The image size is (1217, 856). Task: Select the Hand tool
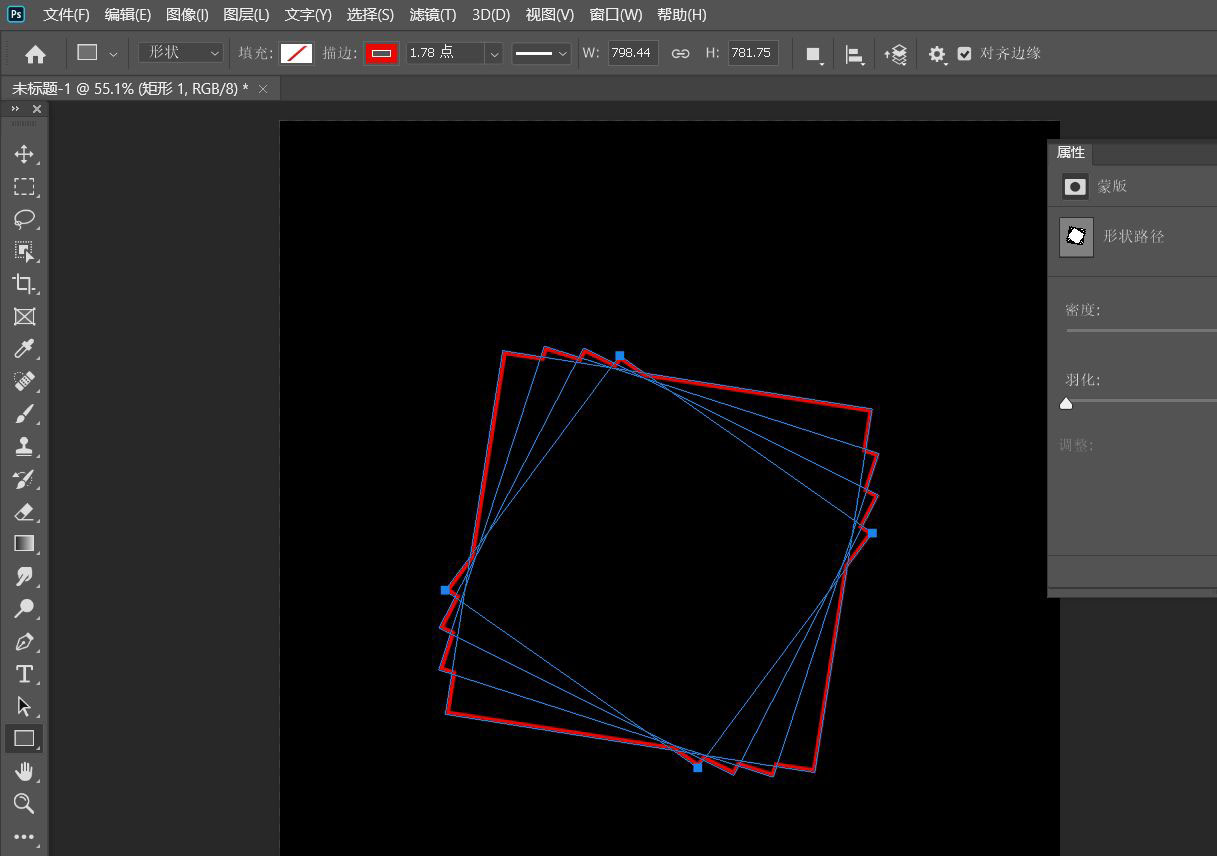[24, 771]
